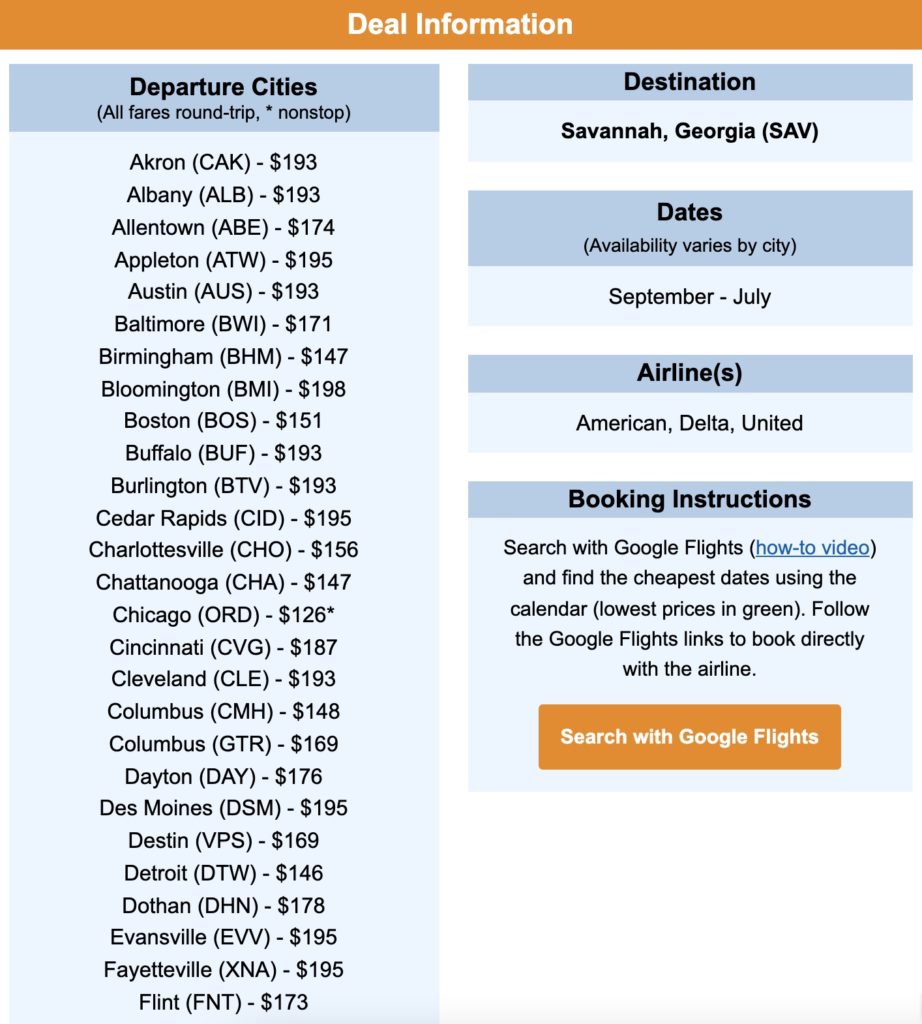The width and height of the screenshot is (922, 1024).
Task: Click the Allentown (ABE) $174 fare
Action: [224, 227]
